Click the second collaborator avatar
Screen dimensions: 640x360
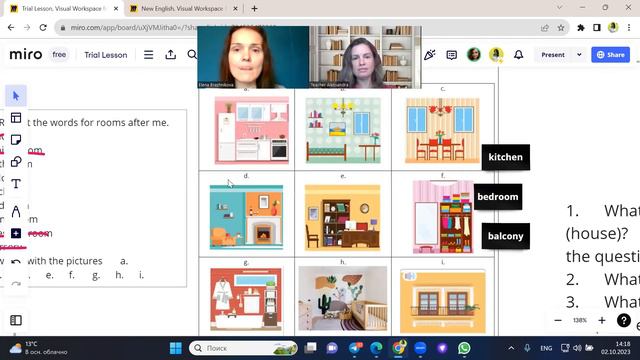(x=496, y=54)
